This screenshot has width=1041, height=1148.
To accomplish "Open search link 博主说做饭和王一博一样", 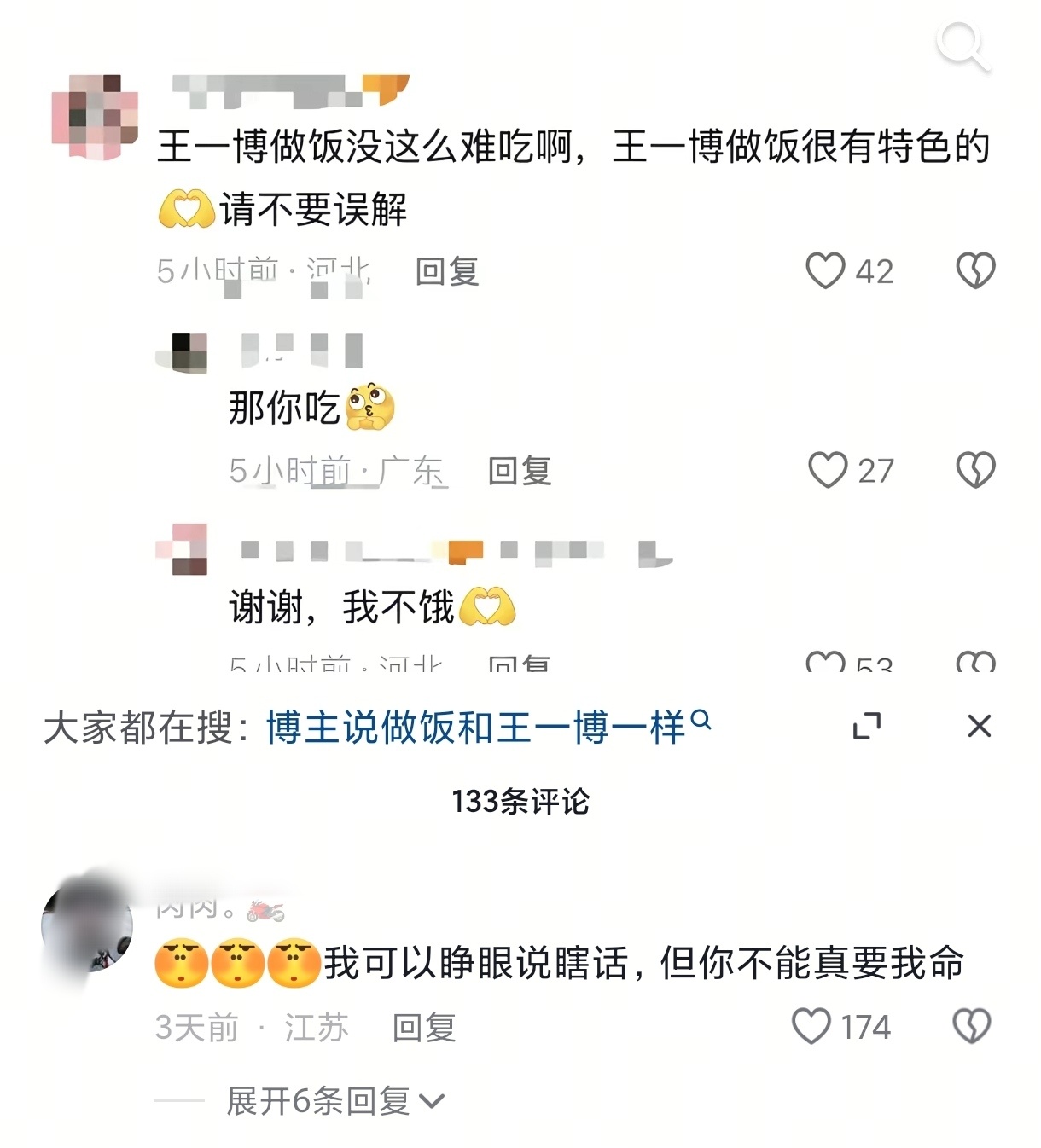I will (475, 728).
